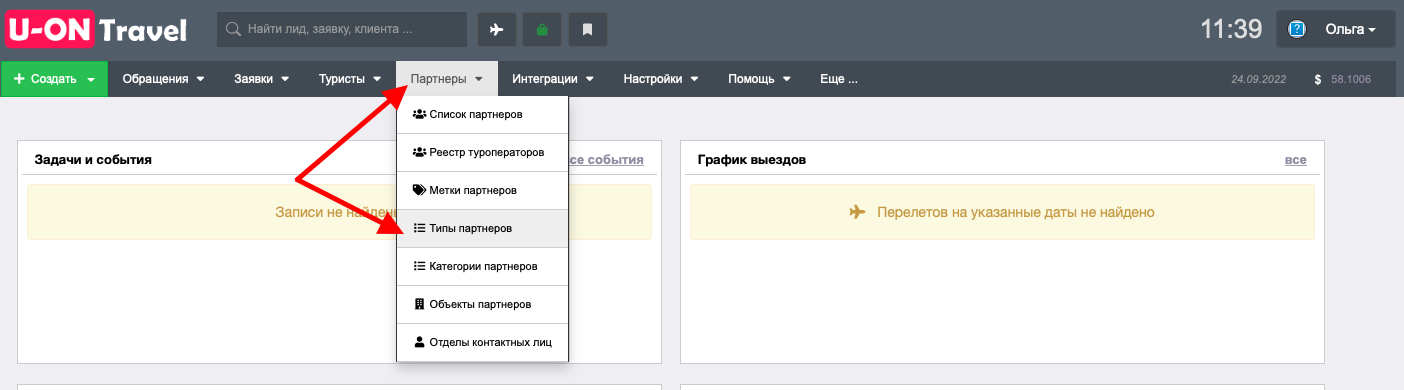1404x390 pixels.
Task: Click the U-ON Travel logo
Action: click(97, 30)
